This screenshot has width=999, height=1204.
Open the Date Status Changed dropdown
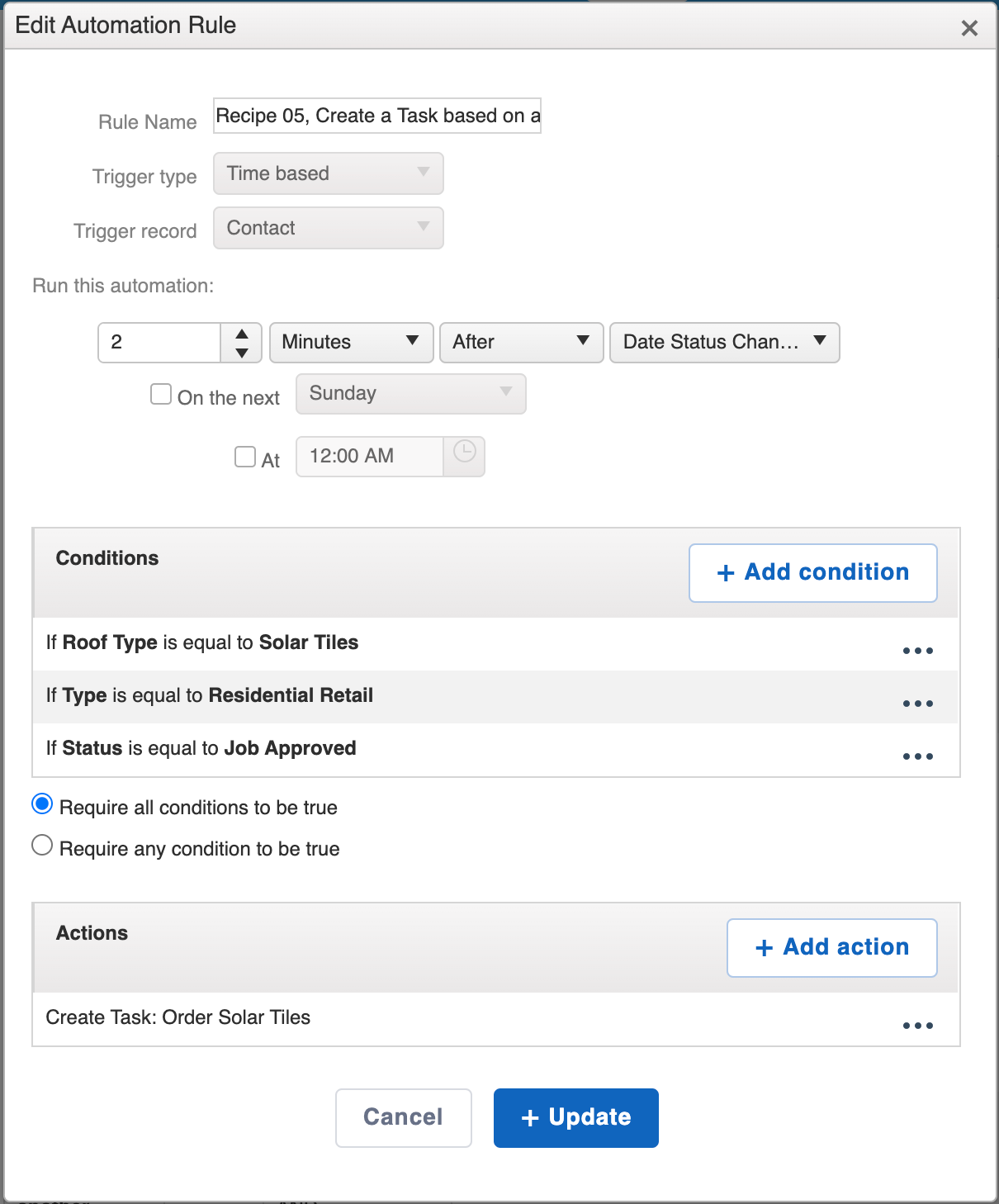click(724, 342)
